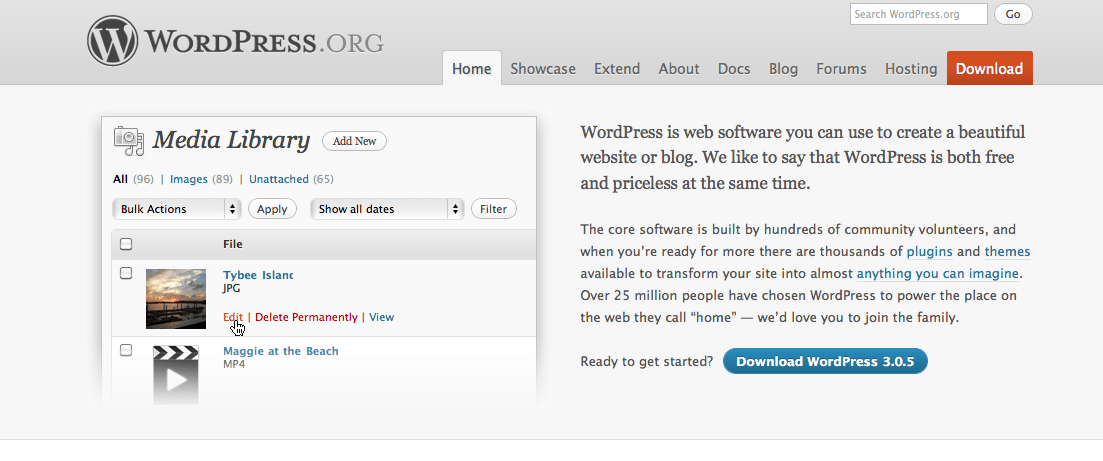Follow the anything you can imagine link
Image resolution: width=1103 pixels, height=461 pixels.
click(x=938, y=273)
